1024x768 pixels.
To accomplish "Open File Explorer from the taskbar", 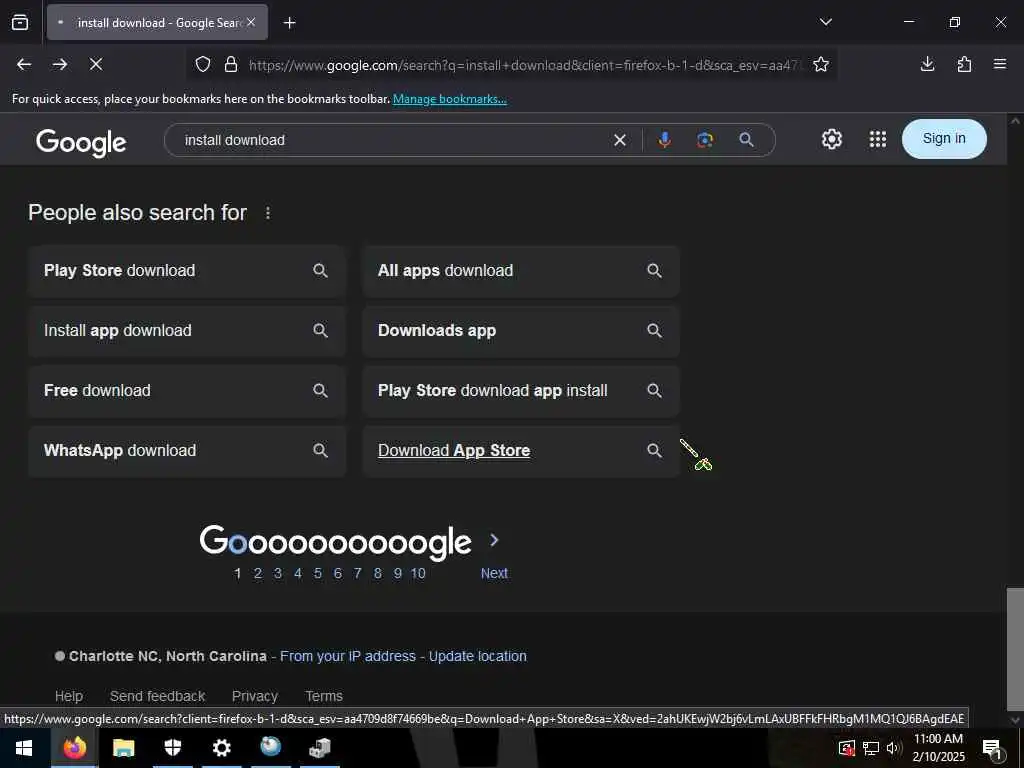I will [x=123, y=748].
